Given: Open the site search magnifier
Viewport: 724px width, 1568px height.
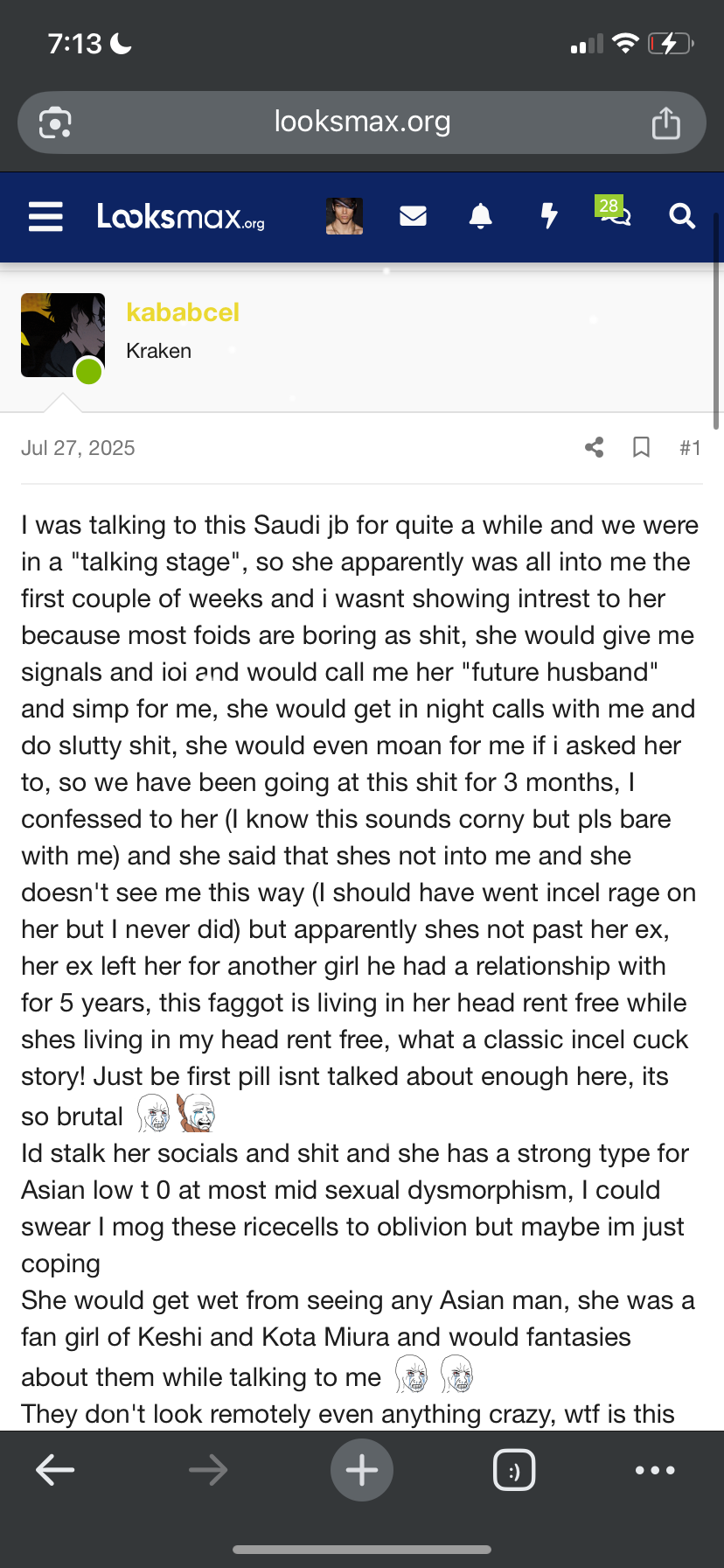Looking at the screenshot, I should tap(682, 216).
